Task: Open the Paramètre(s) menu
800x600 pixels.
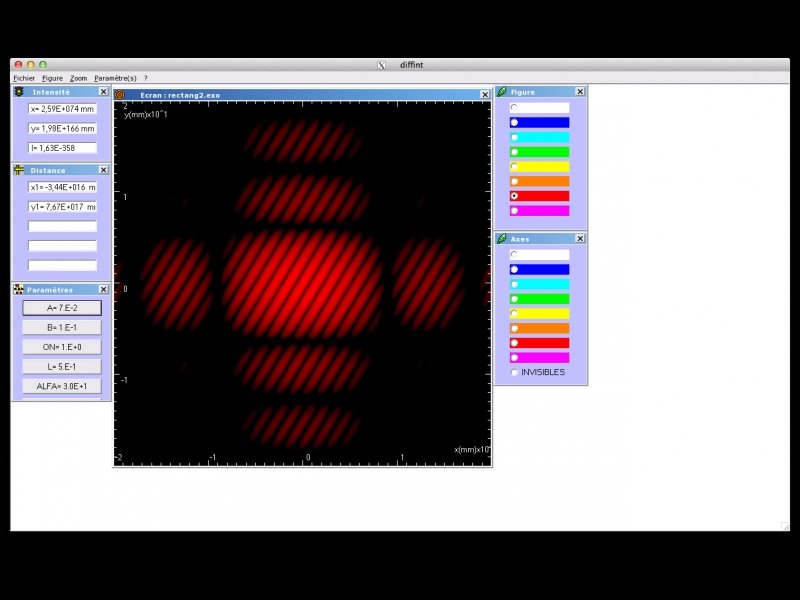Action: coord(115,78)
